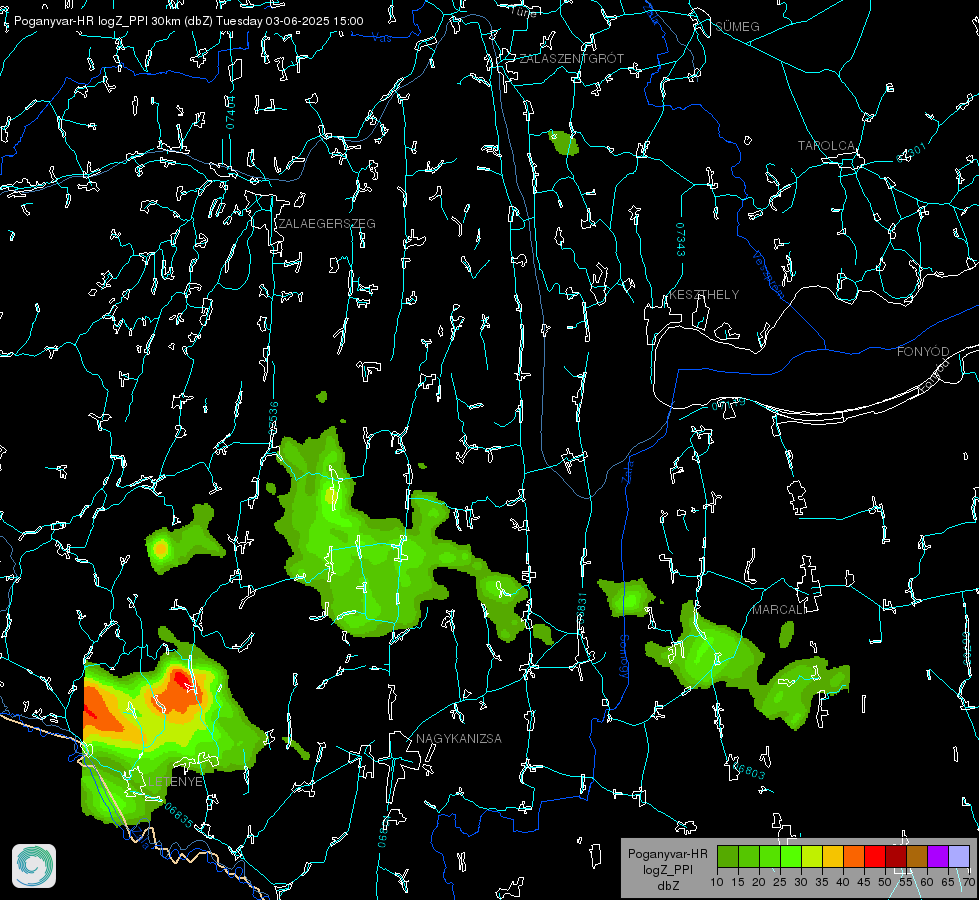Click the 'LETENYE' town label
This screenshot has height=900, width=979.
(x=175, y=782)
